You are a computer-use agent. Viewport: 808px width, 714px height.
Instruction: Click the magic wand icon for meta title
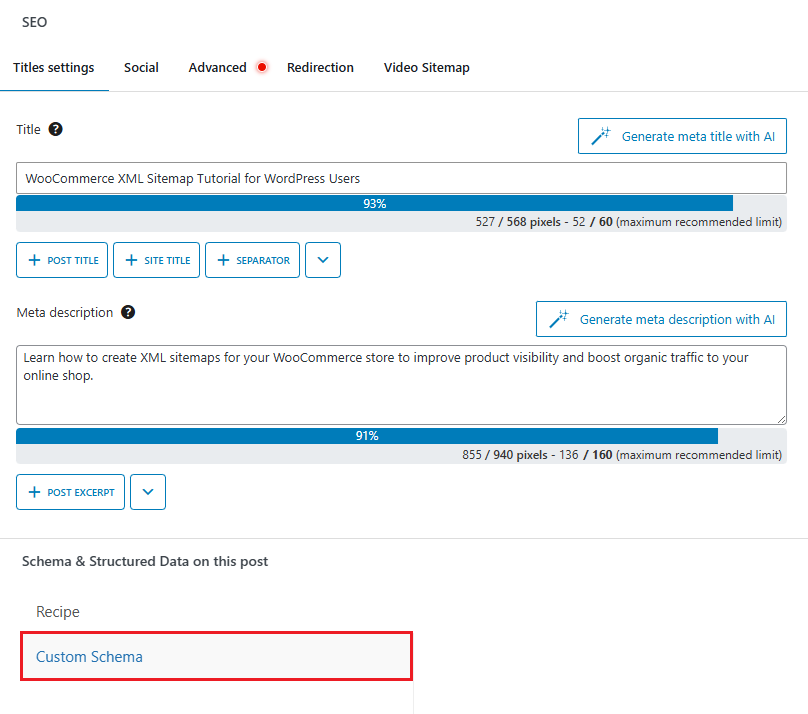pyautogui.click(x=601, y=137)
